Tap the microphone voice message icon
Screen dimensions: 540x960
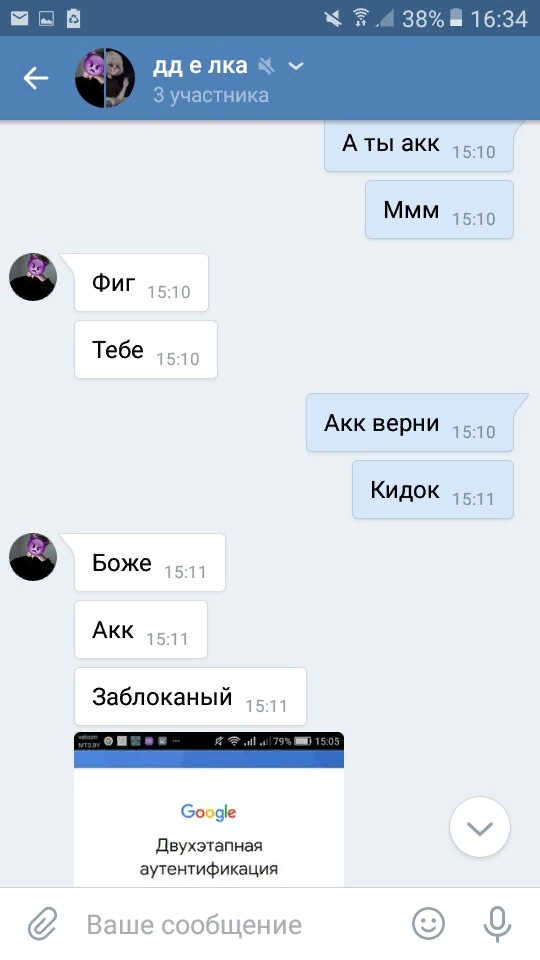point(497,924)
